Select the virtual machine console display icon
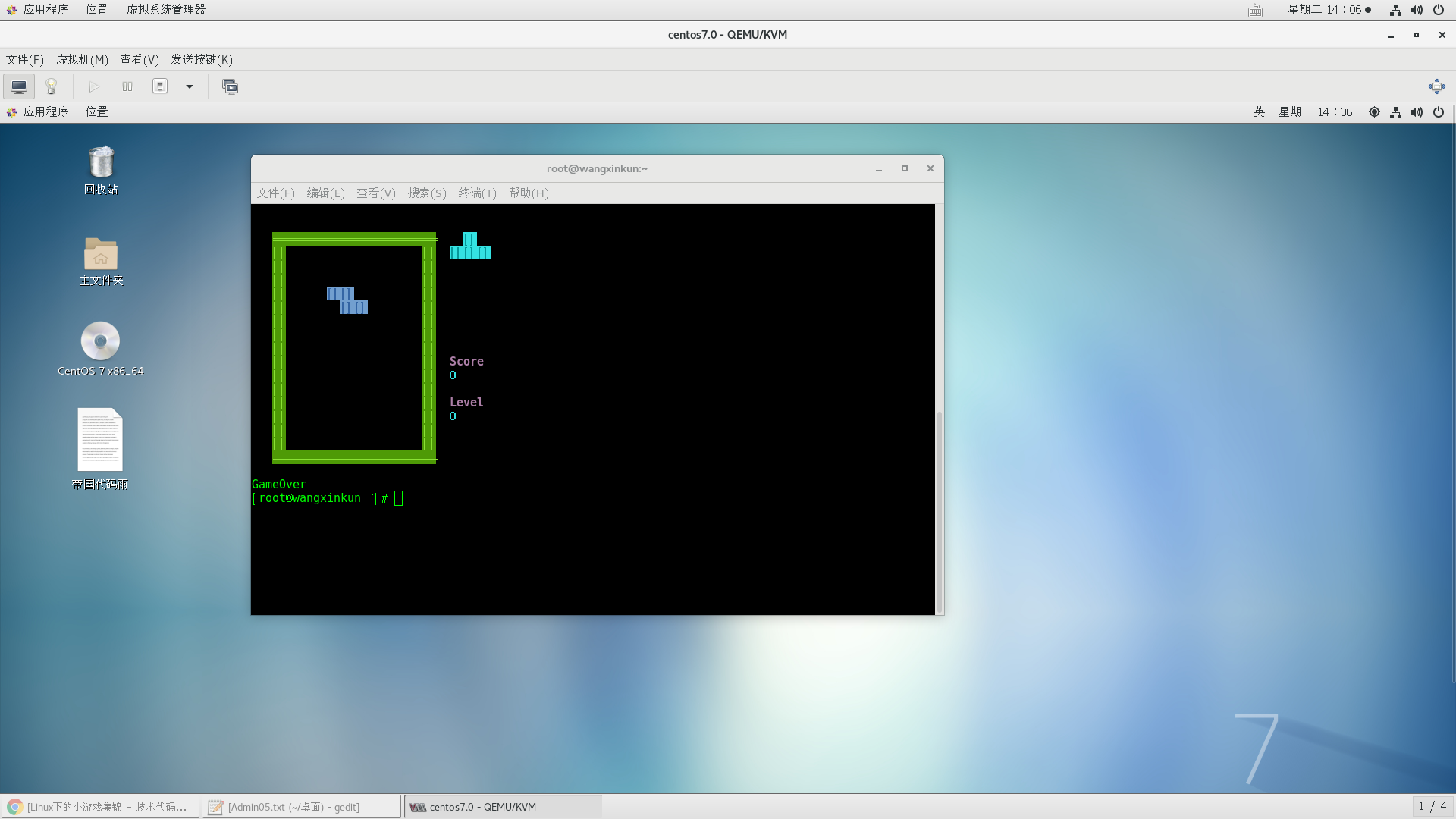The width and height of the screenshot is (1456, 819). (x=18, y=86)
